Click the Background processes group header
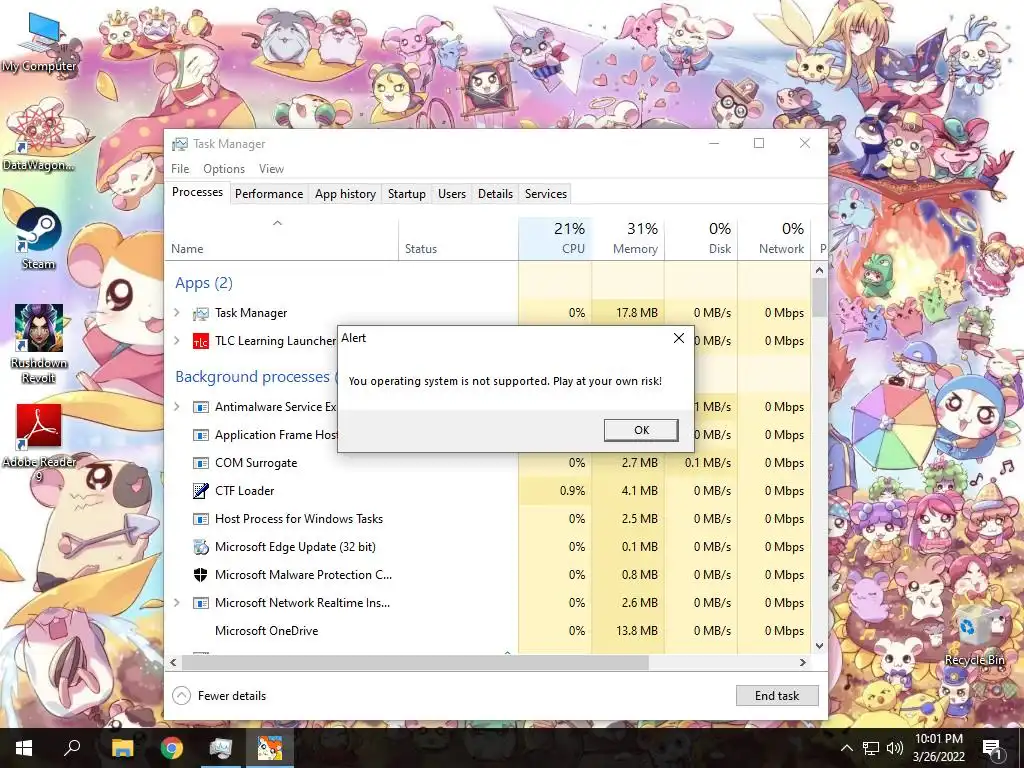The image size is (1024, 768). [255, 377]
